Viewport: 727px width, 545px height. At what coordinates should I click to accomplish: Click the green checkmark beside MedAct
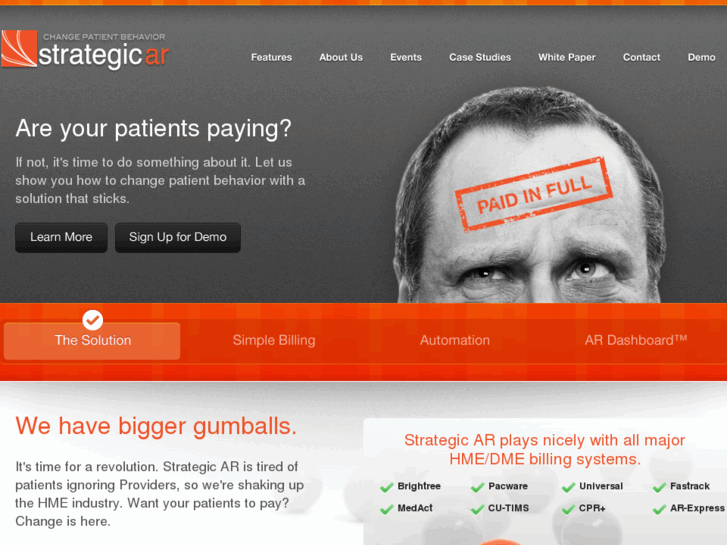point(387,509)
